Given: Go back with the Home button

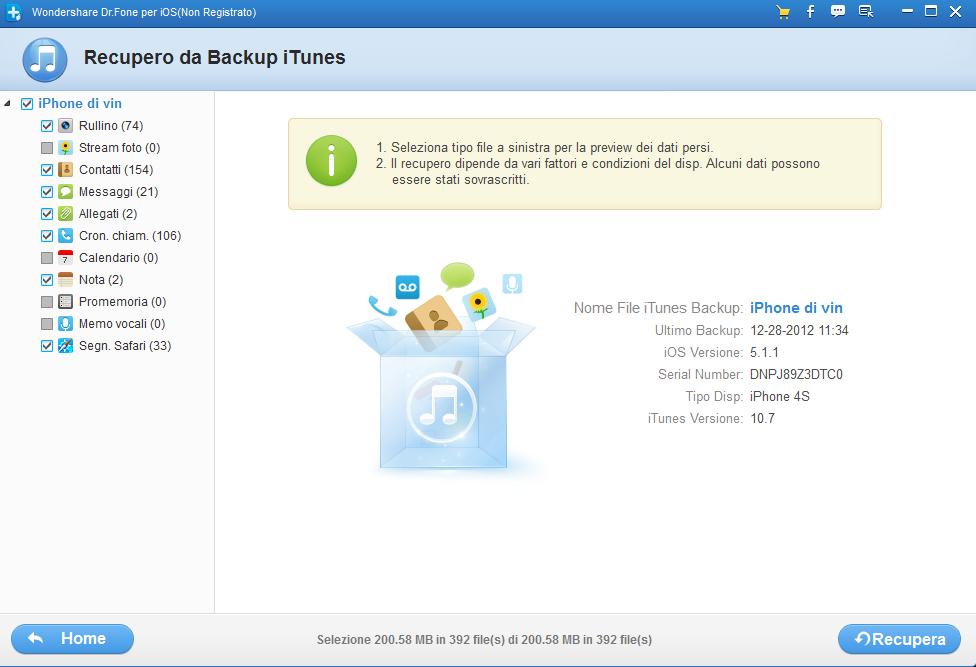Looking at the screenshot, I should (72, 639).
